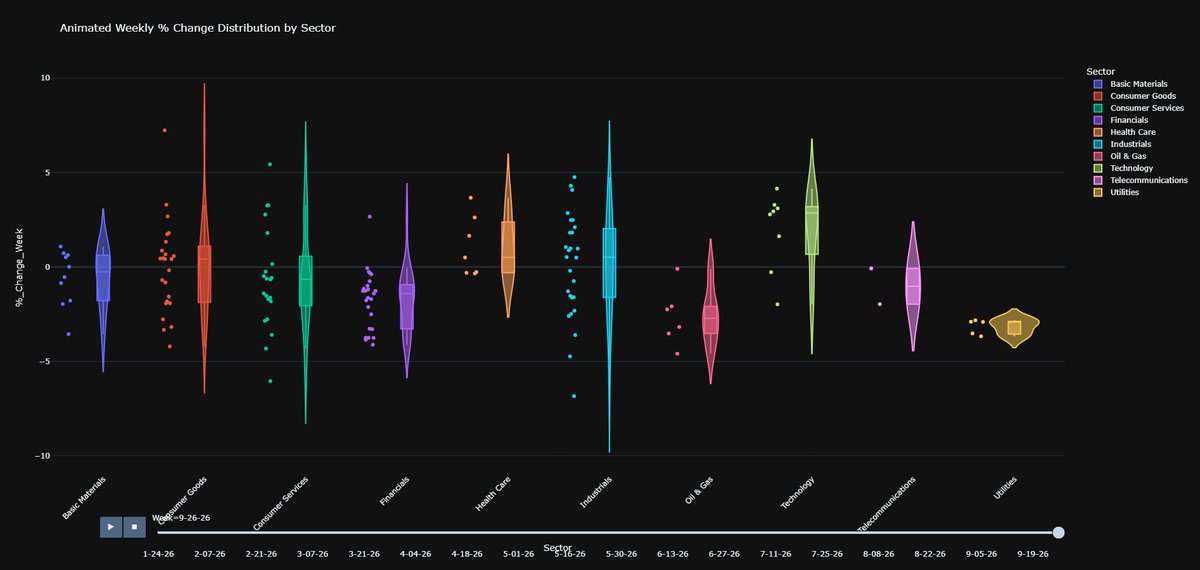Jump the week slider to 9-05-26
The height and width of the screenshot is (570, 1200).
tap(982, 553)
